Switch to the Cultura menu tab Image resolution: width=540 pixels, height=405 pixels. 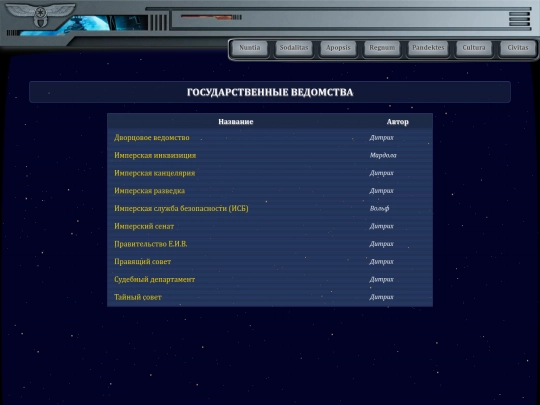click(474, 48)
